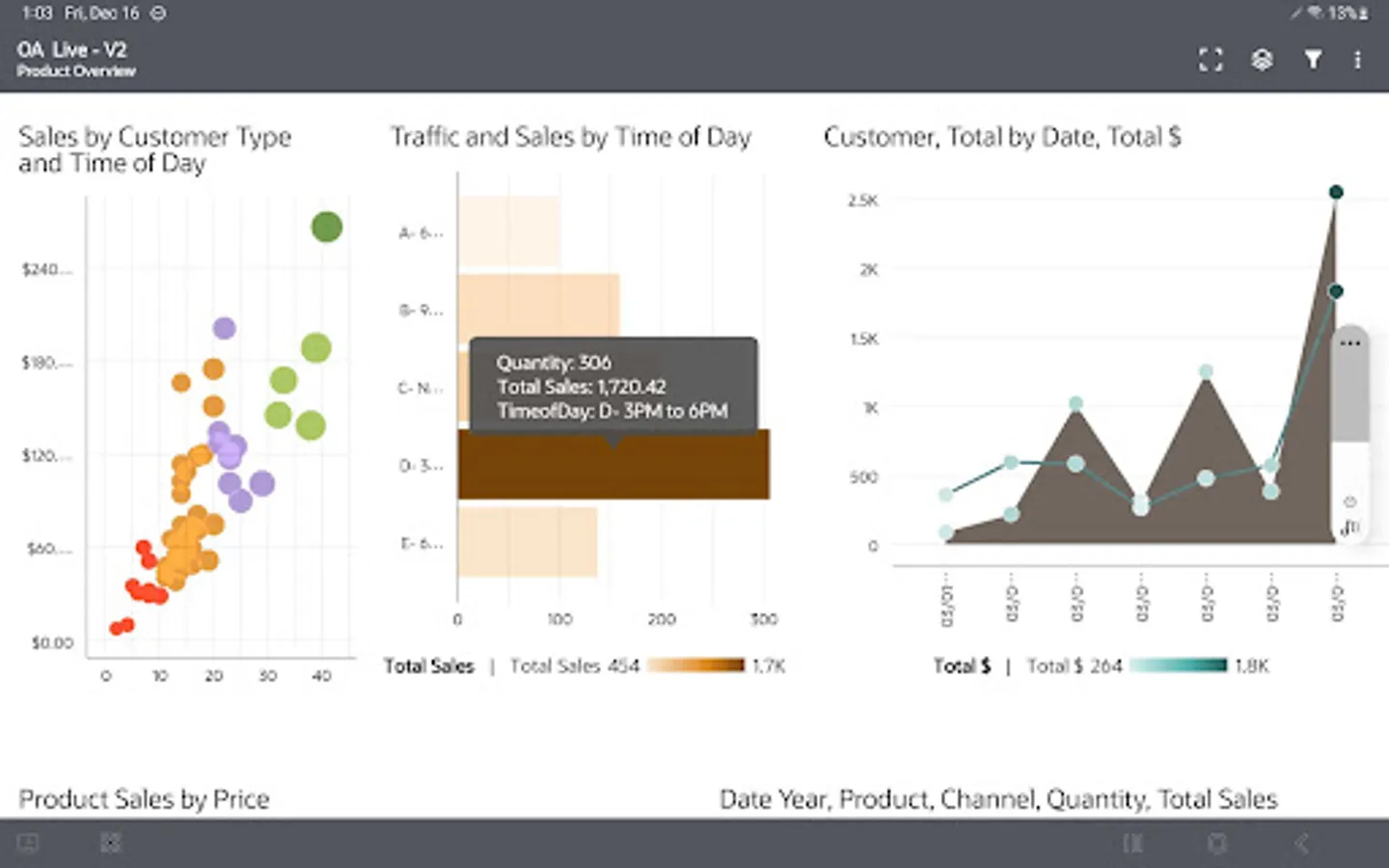1389x868 pixels.
Task: Tap the fullscreen expand icon
Action: coord(1211,60)
